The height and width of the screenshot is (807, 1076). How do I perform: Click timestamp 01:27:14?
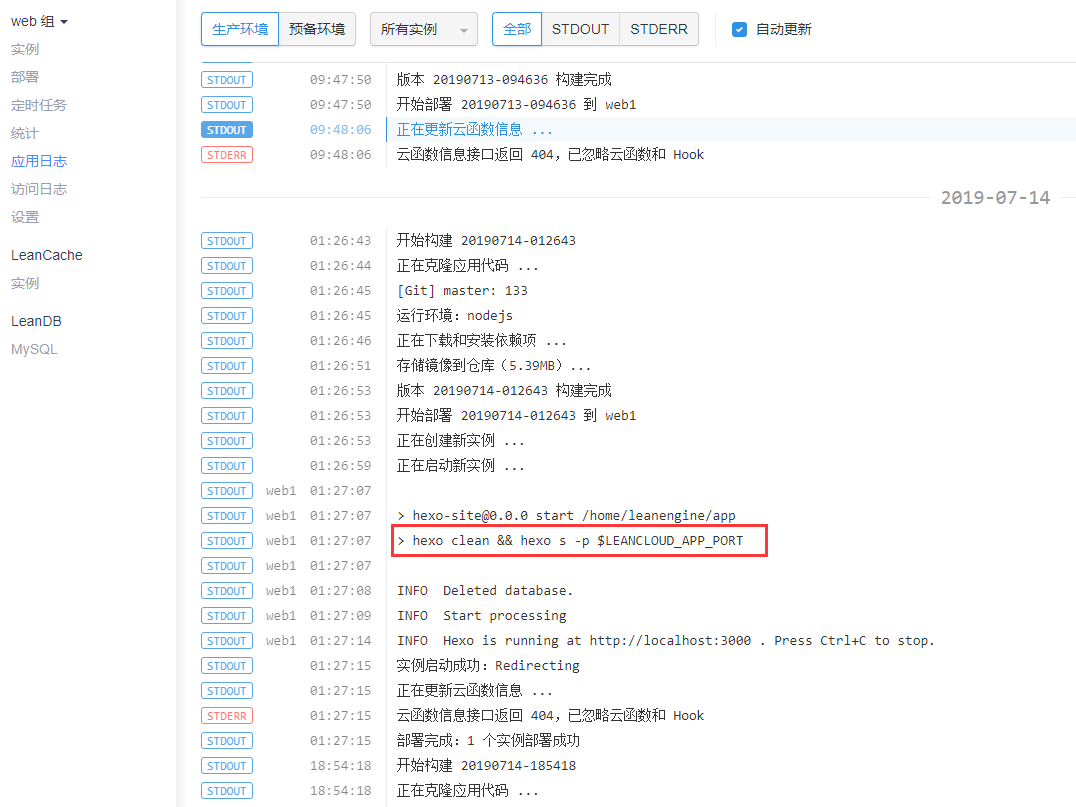pos(340,640)
